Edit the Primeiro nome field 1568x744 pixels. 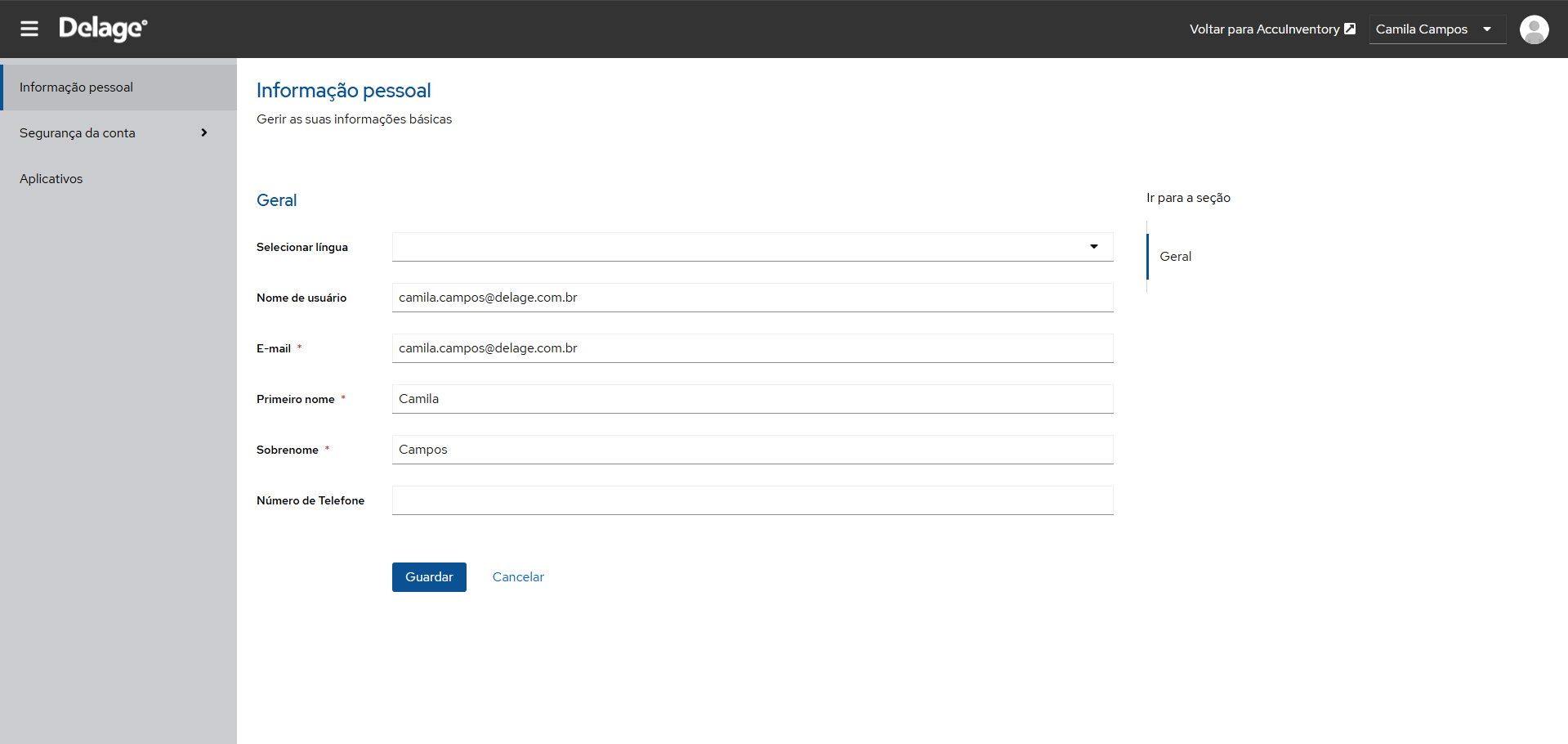point(753,399)
